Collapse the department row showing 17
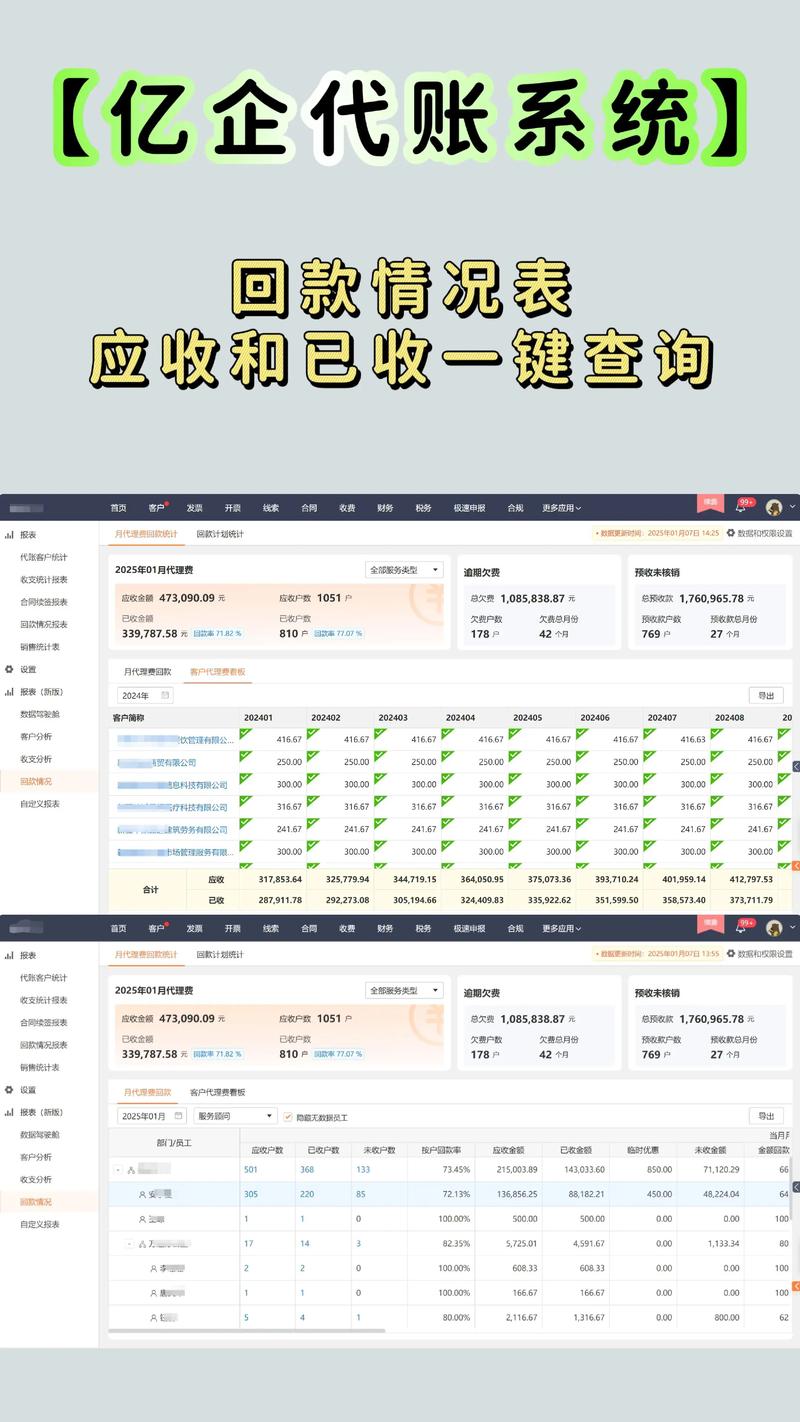This screenshot has width=800, height=1422. pyautogui.click(x=129, y=1244)
